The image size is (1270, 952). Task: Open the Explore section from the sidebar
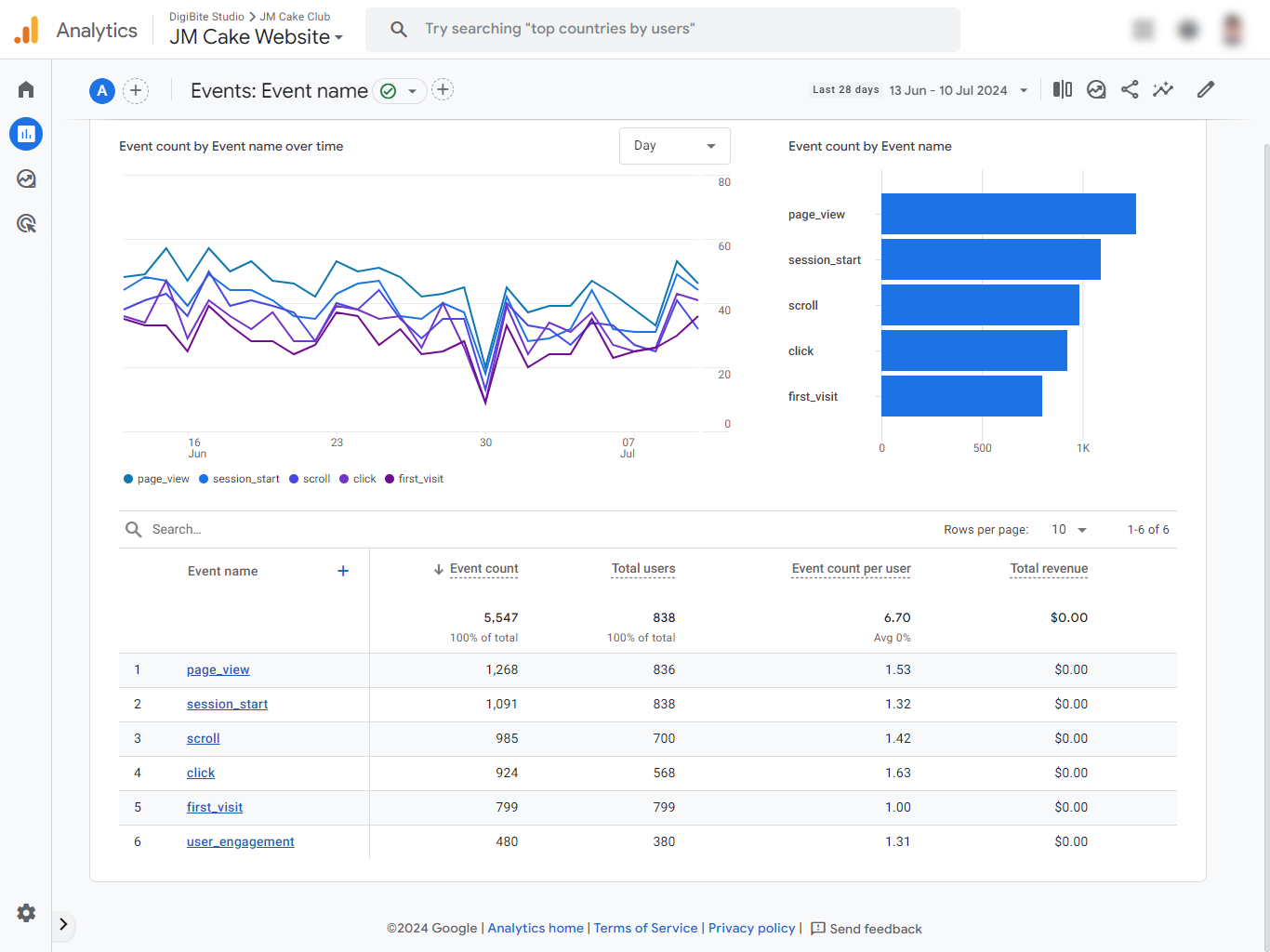tap(25, 178)
